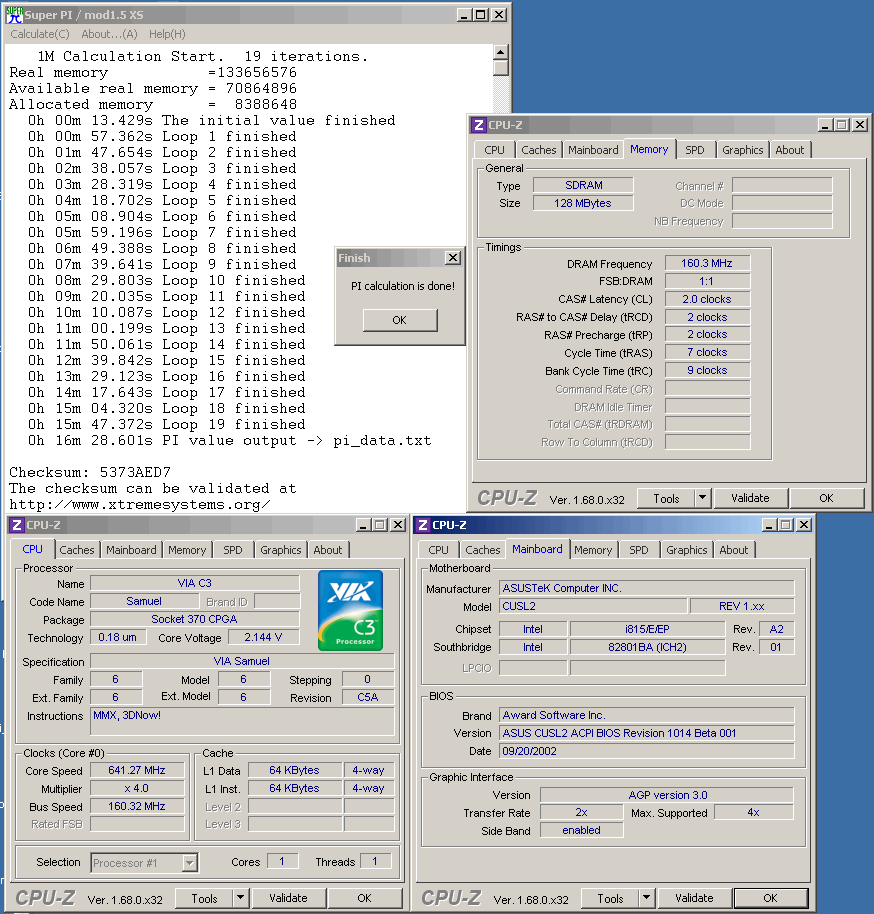Close the Finish dialog
This screenshot has height=914, width=874.
click(453, 258)
